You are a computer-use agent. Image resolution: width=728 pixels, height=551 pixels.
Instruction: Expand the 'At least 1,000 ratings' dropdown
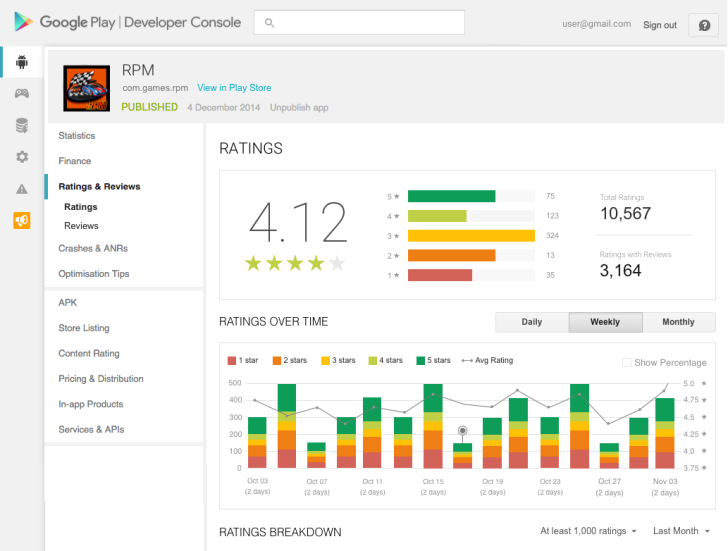point(588,531)
